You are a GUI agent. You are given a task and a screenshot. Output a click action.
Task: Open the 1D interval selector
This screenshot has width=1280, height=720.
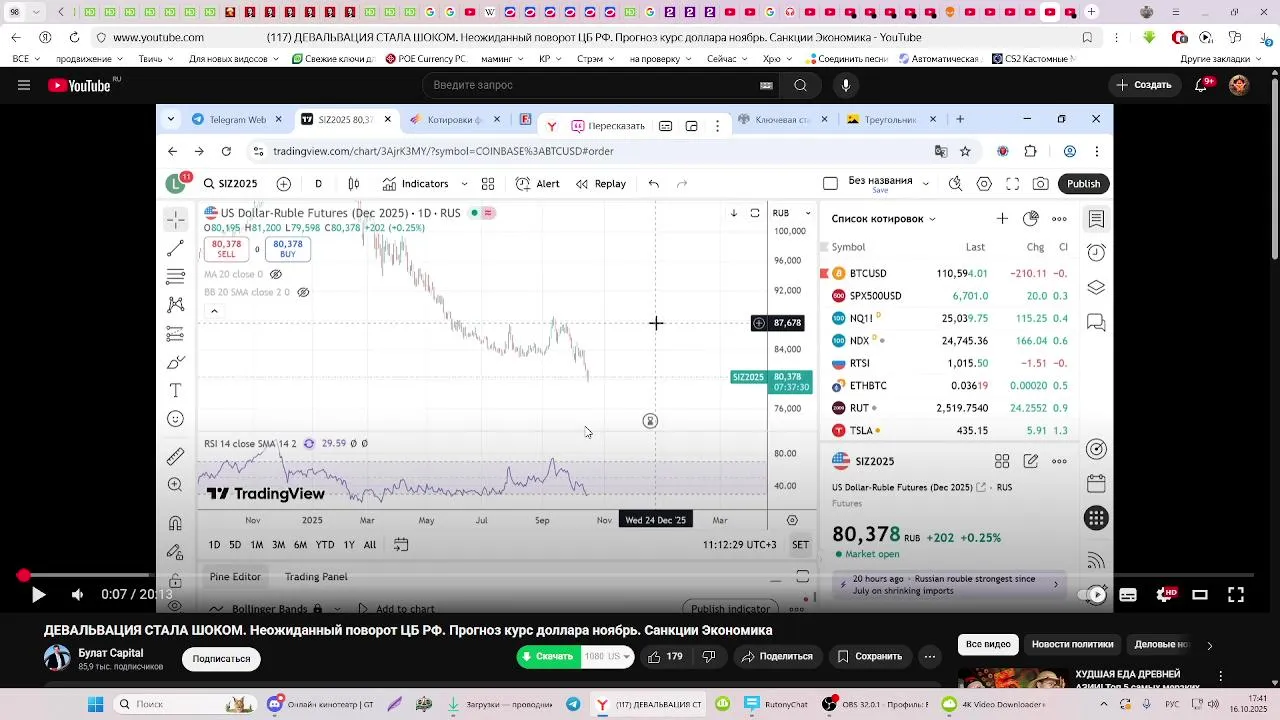pyautogui.click(x=318, y=184)
